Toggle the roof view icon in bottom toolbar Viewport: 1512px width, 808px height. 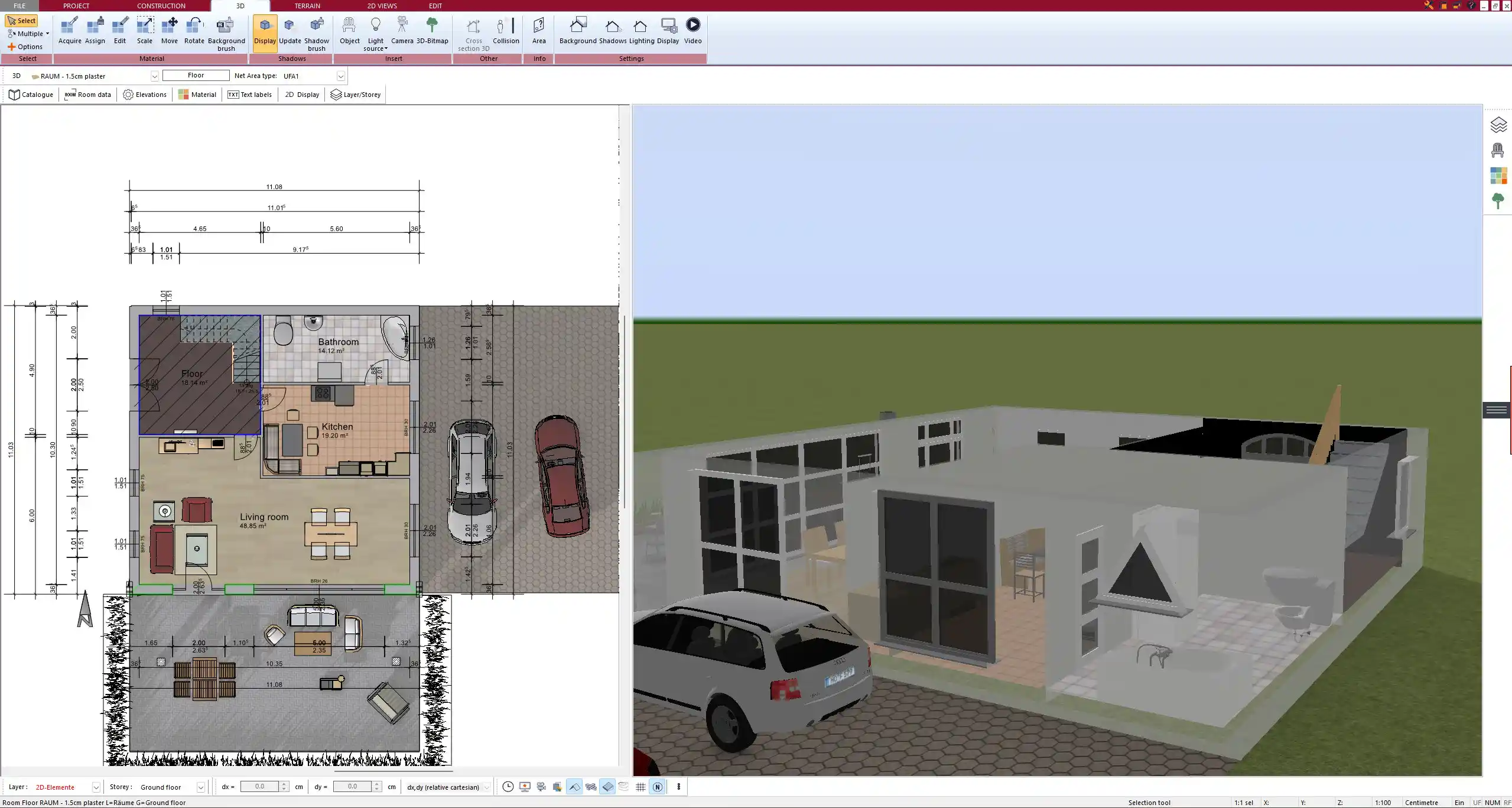[574, 787]
